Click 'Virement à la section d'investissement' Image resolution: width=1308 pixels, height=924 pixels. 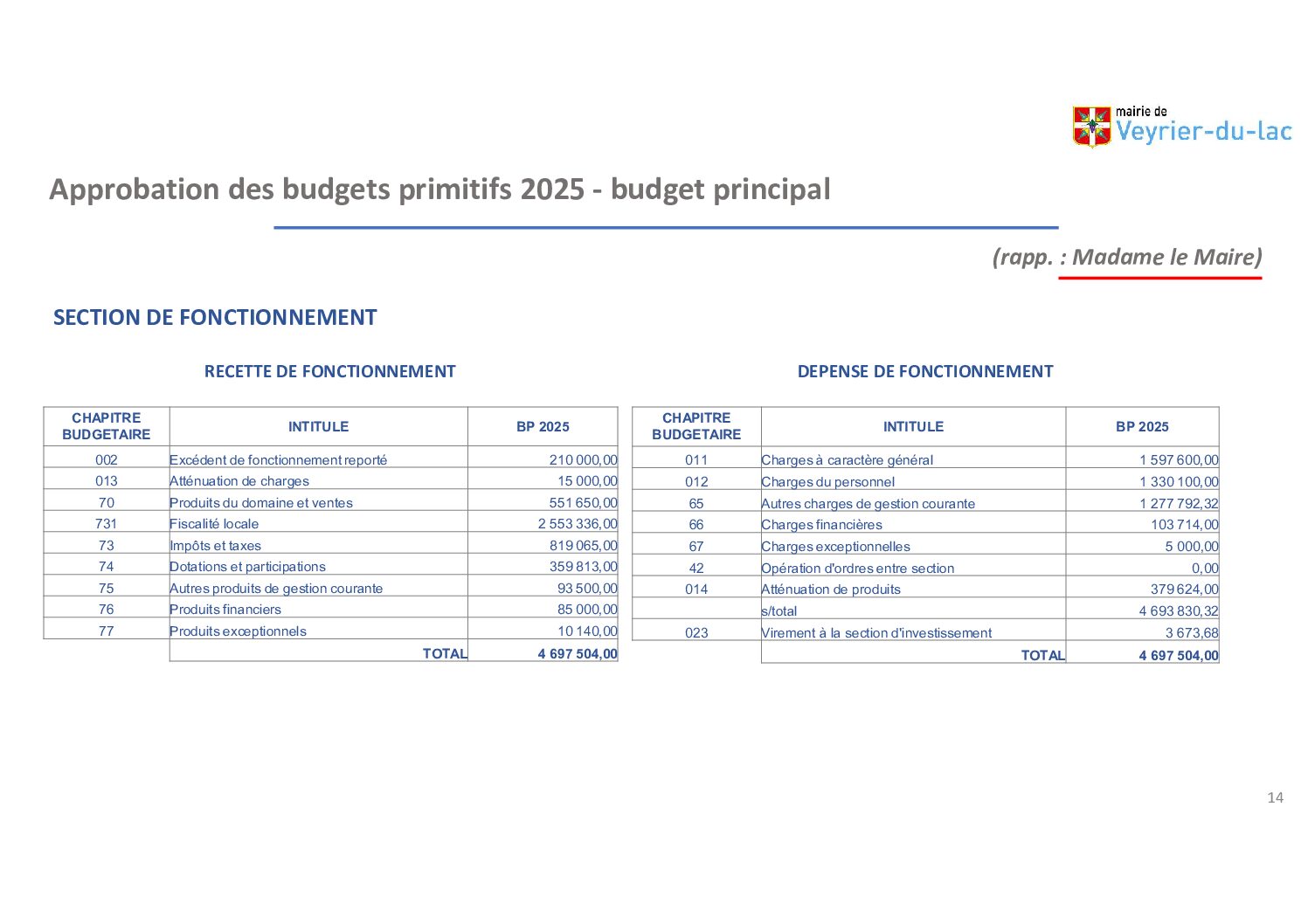point(876,633)
